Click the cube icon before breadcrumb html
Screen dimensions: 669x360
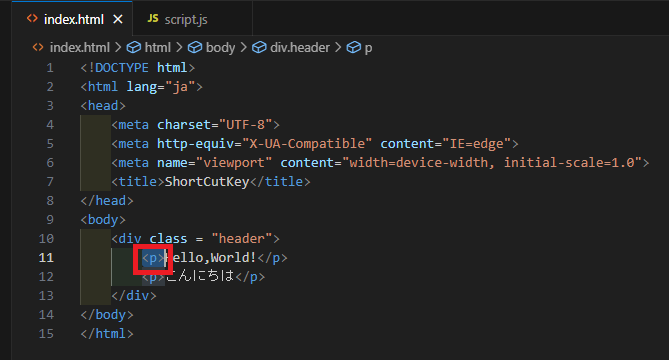tap(134, 47)
